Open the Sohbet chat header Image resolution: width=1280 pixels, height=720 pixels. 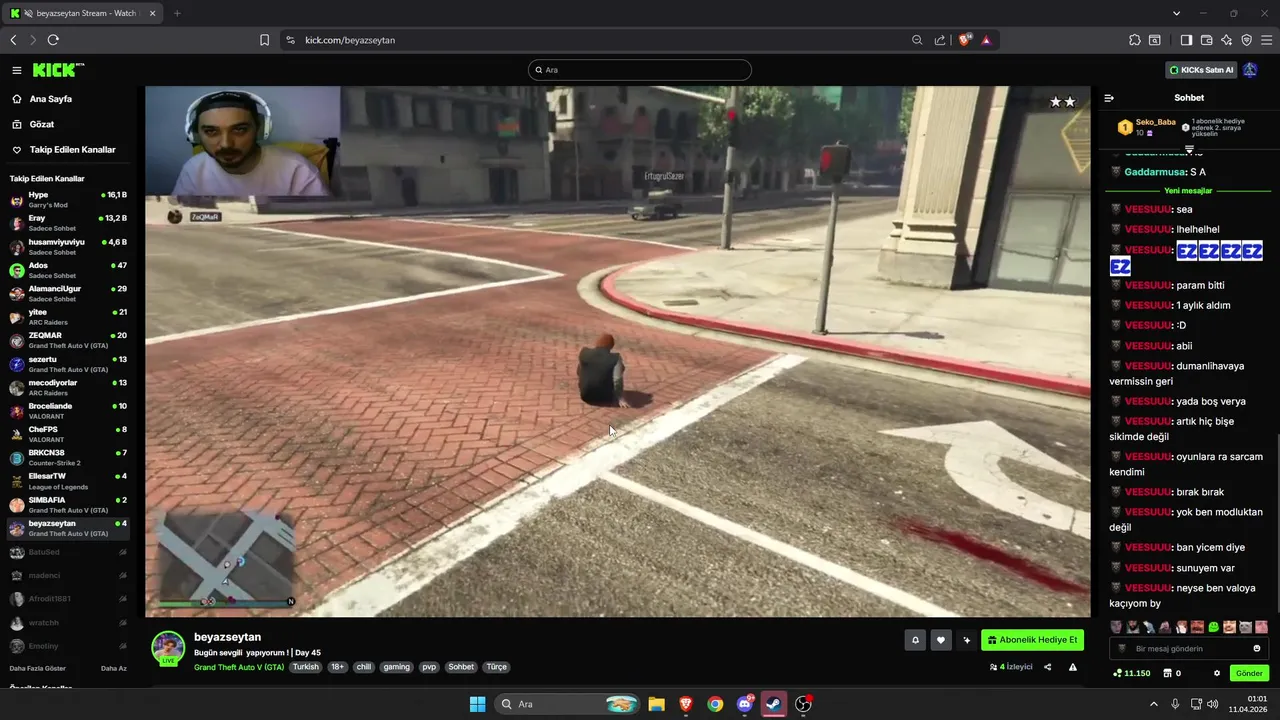tap(1189, 98)
